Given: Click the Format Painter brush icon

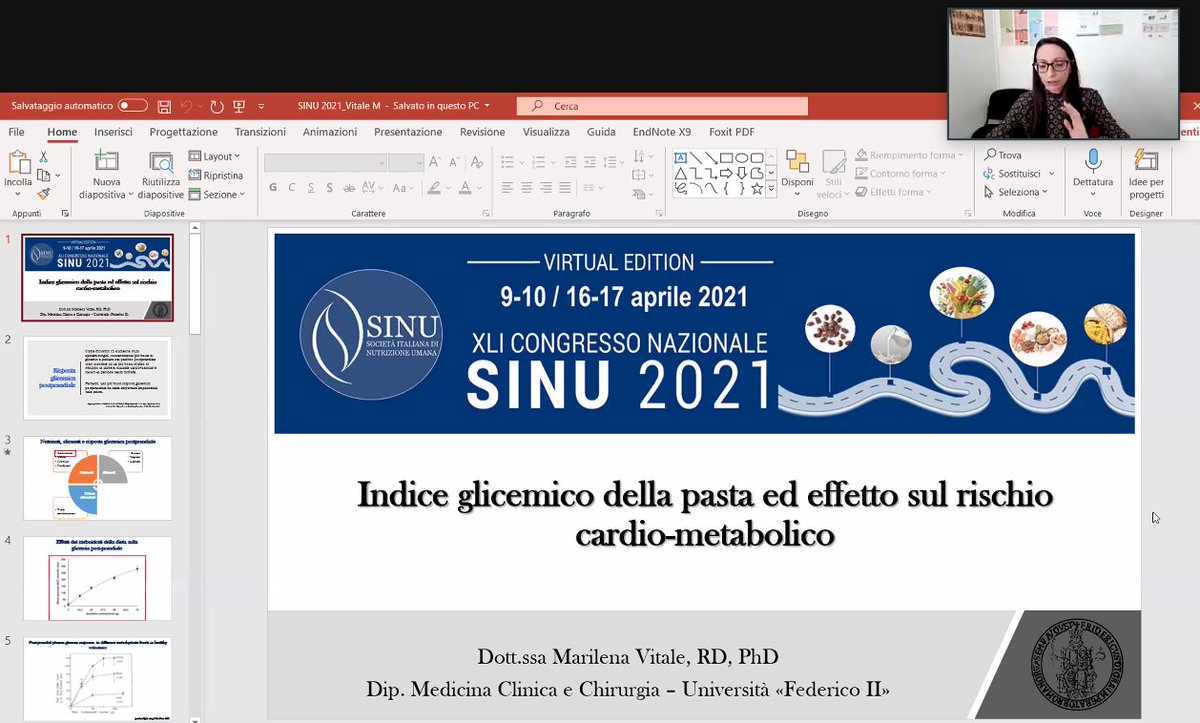Looking at the screenshot, I should coord(44,193).
